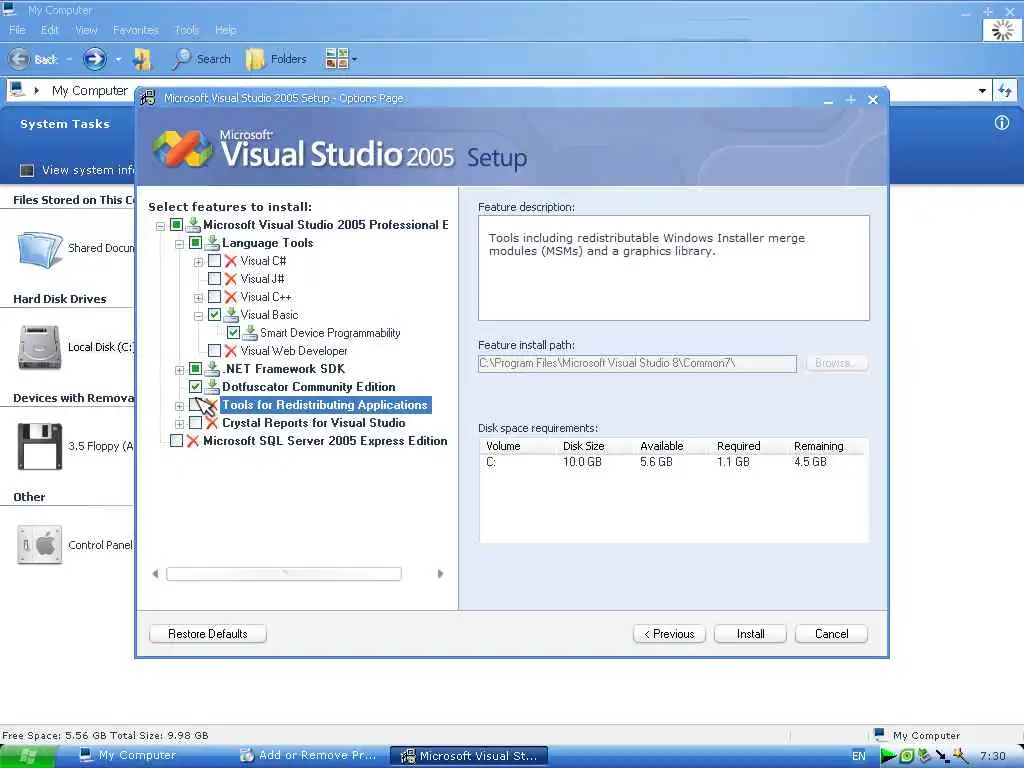Image resolution: width=1024 pixels, height=768 pixels.
Task: Open the File menu
Action: tap(17, 30)
